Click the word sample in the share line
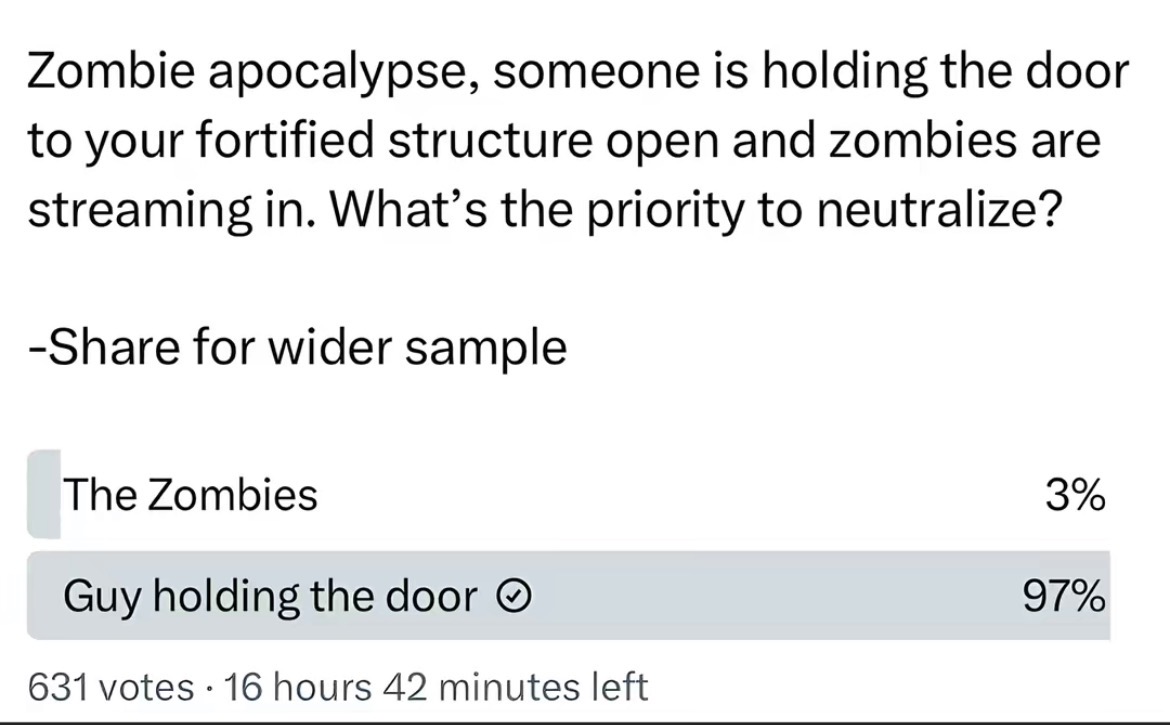 [486, 350]
